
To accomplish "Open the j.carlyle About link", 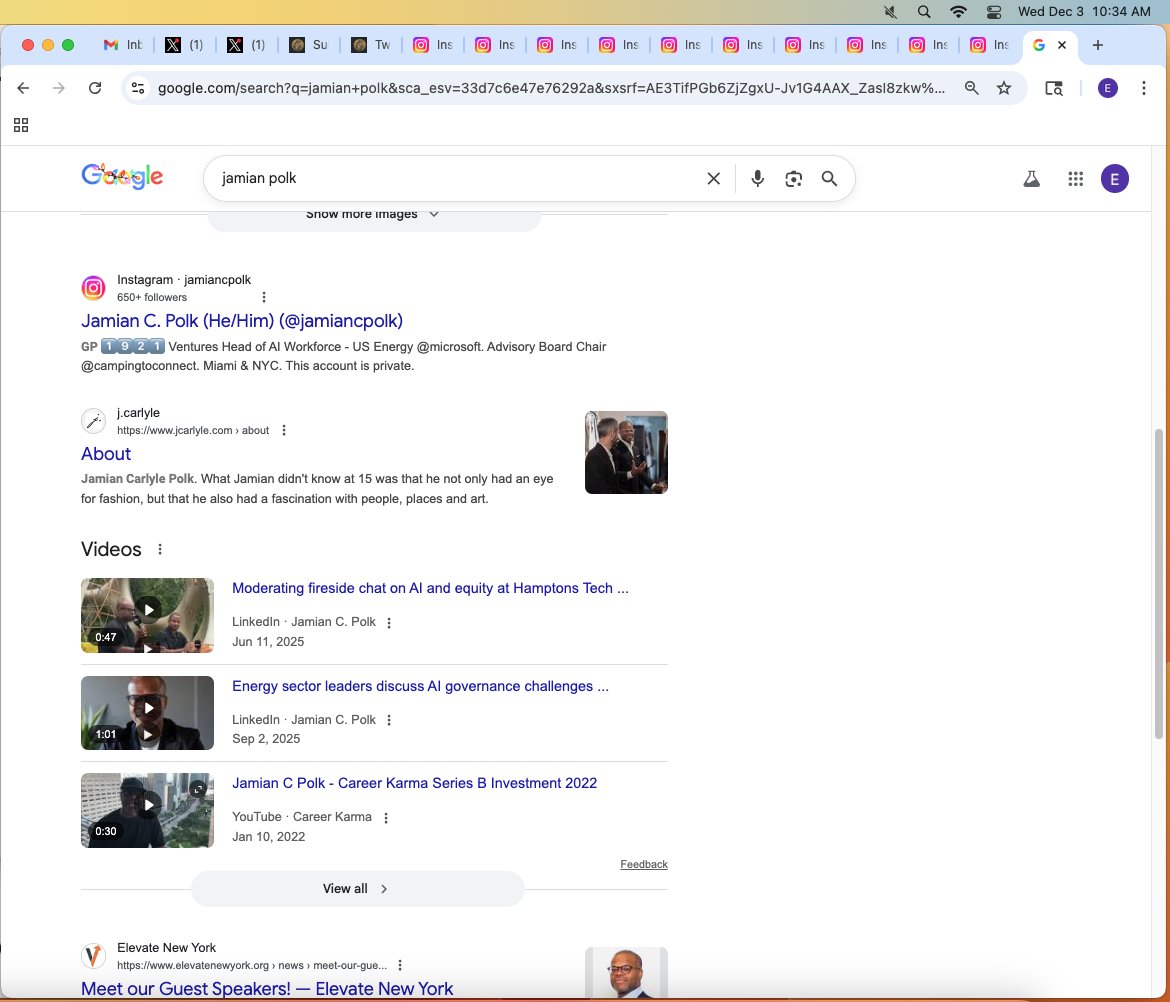I will 106,454.
